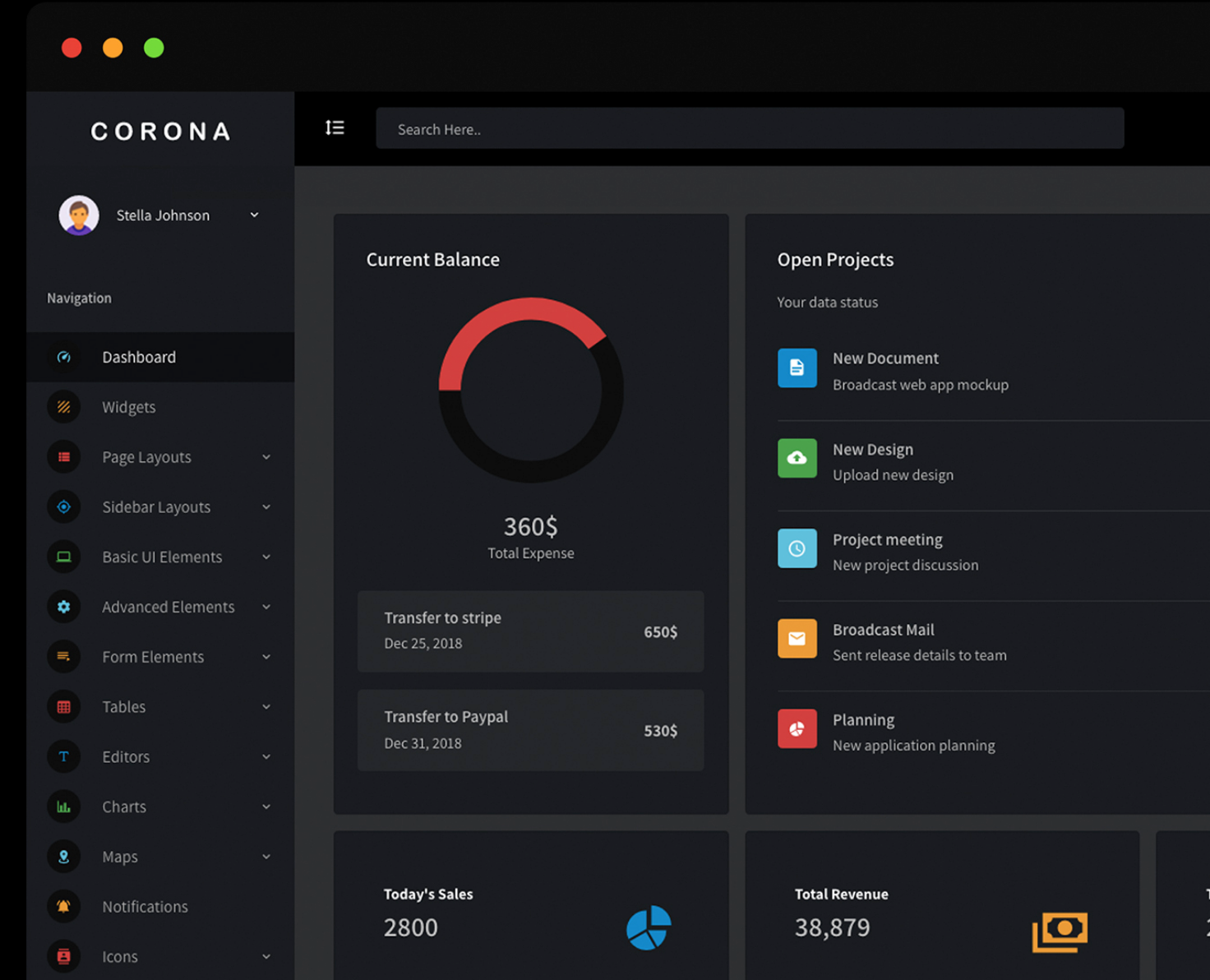Click the Search Here input field
The width and height of the screenshot is (1210, 980).
click(749, 129)
